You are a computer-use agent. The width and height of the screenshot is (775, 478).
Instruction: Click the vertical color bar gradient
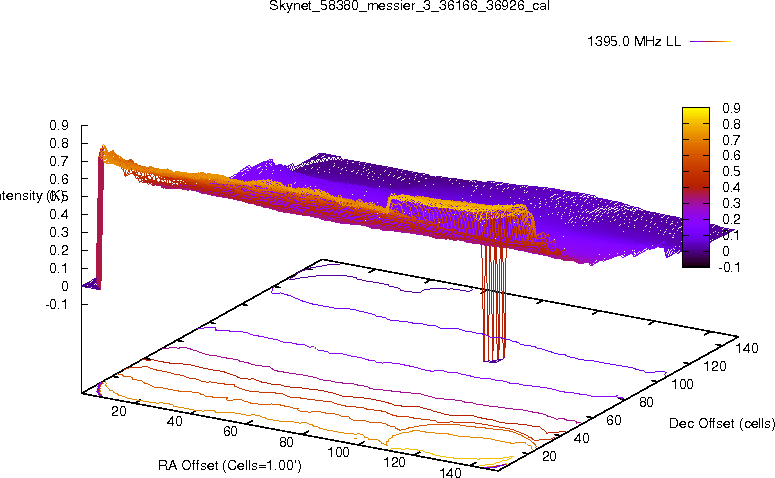point(695,187)
